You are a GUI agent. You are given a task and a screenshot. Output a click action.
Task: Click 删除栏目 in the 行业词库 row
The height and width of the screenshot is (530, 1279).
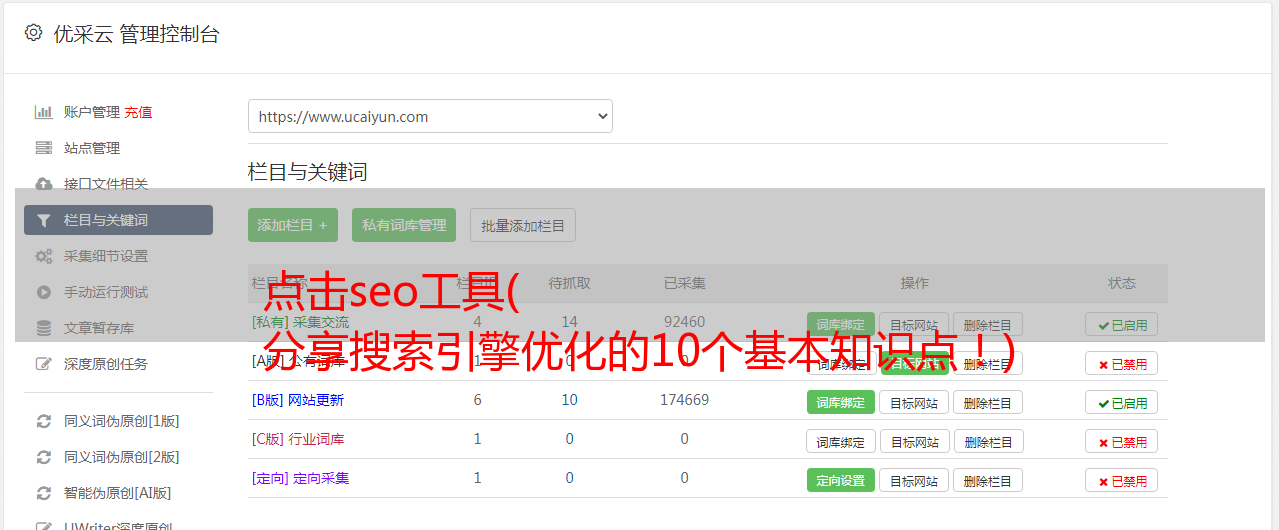[x=988, y=441]
